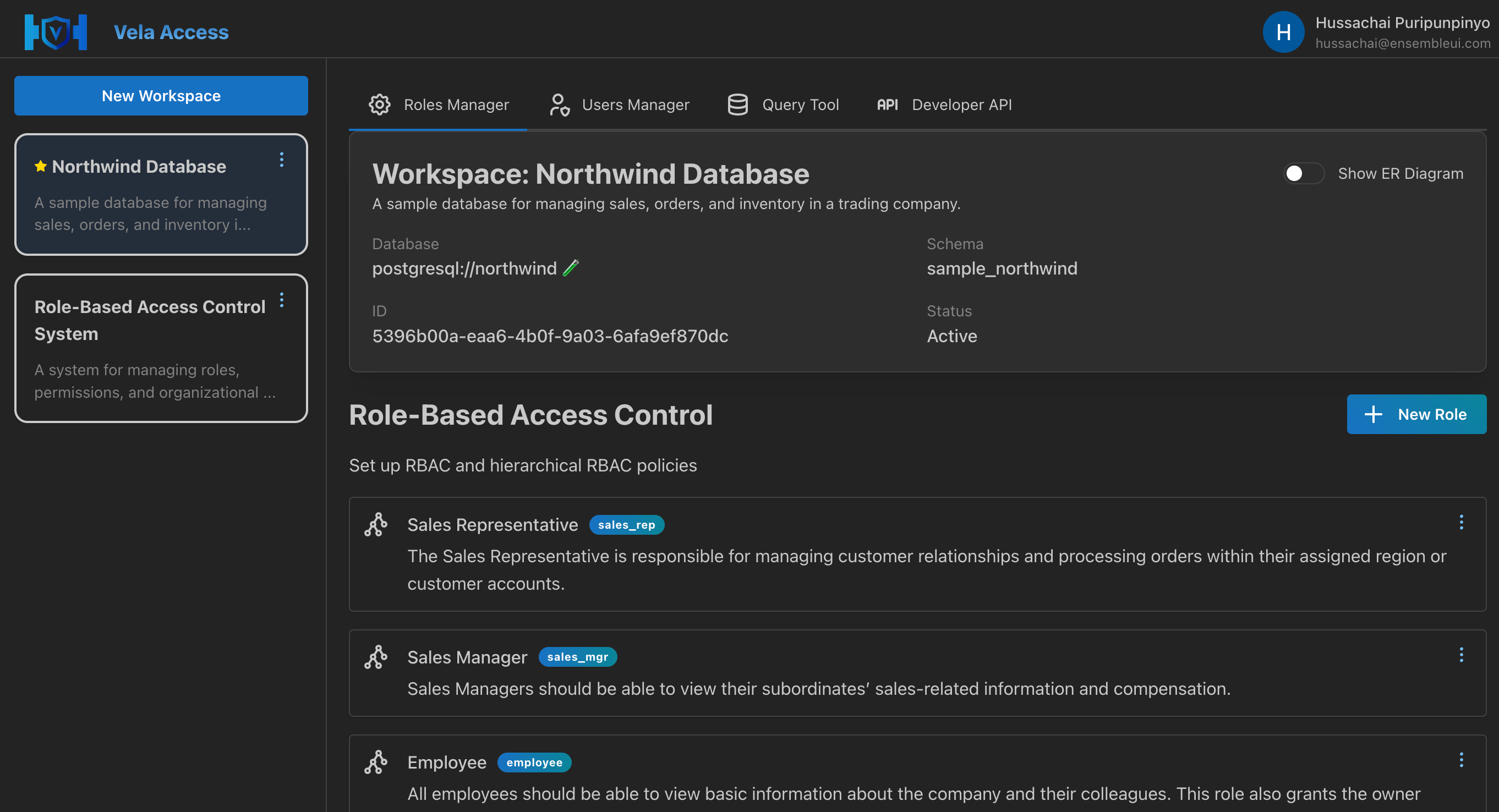The image size is (1499, 812).
Task: Edit the postgresql database connection via pencil icon
Action: click(x=571, y=267)
